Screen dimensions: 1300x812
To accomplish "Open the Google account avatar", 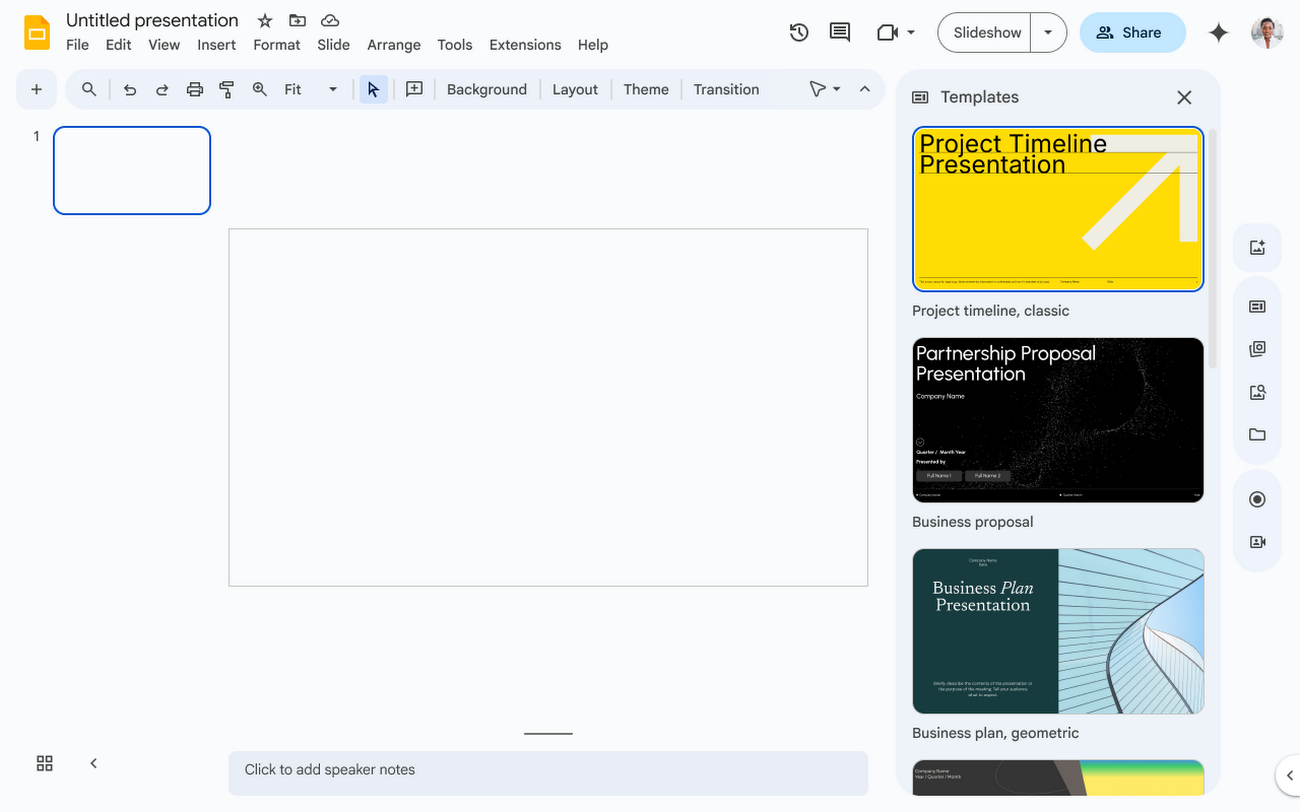I will click(1267, 32).
